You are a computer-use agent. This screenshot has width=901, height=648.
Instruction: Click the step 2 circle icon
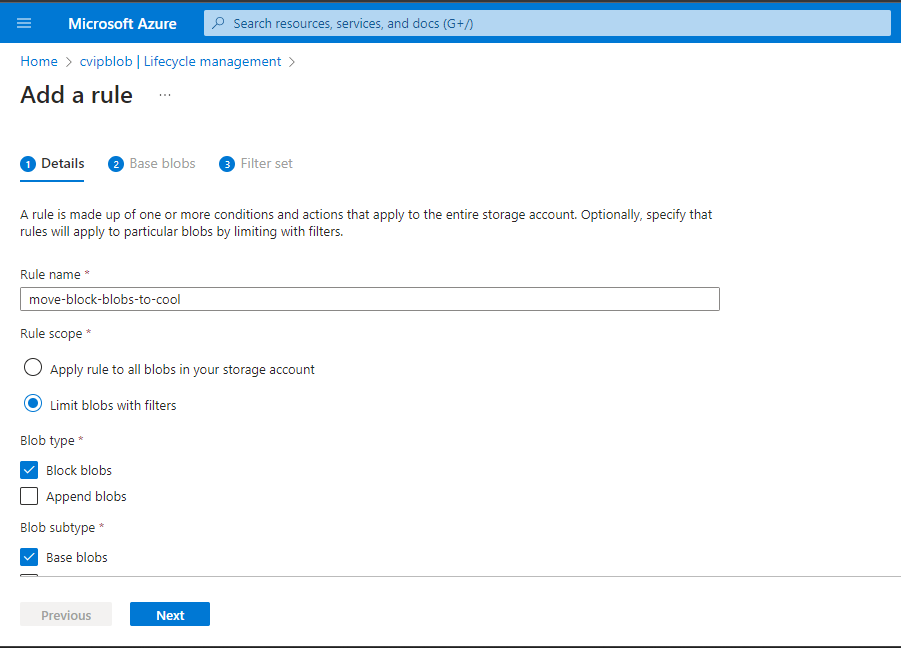(116, 164)
